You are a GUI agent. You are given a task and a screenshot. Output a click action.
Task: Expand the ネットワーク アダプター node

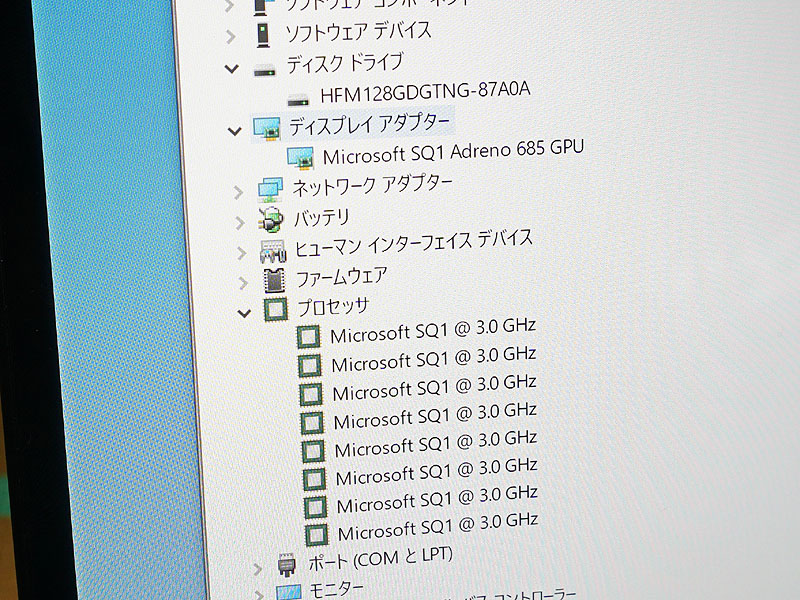pos(238,192)
